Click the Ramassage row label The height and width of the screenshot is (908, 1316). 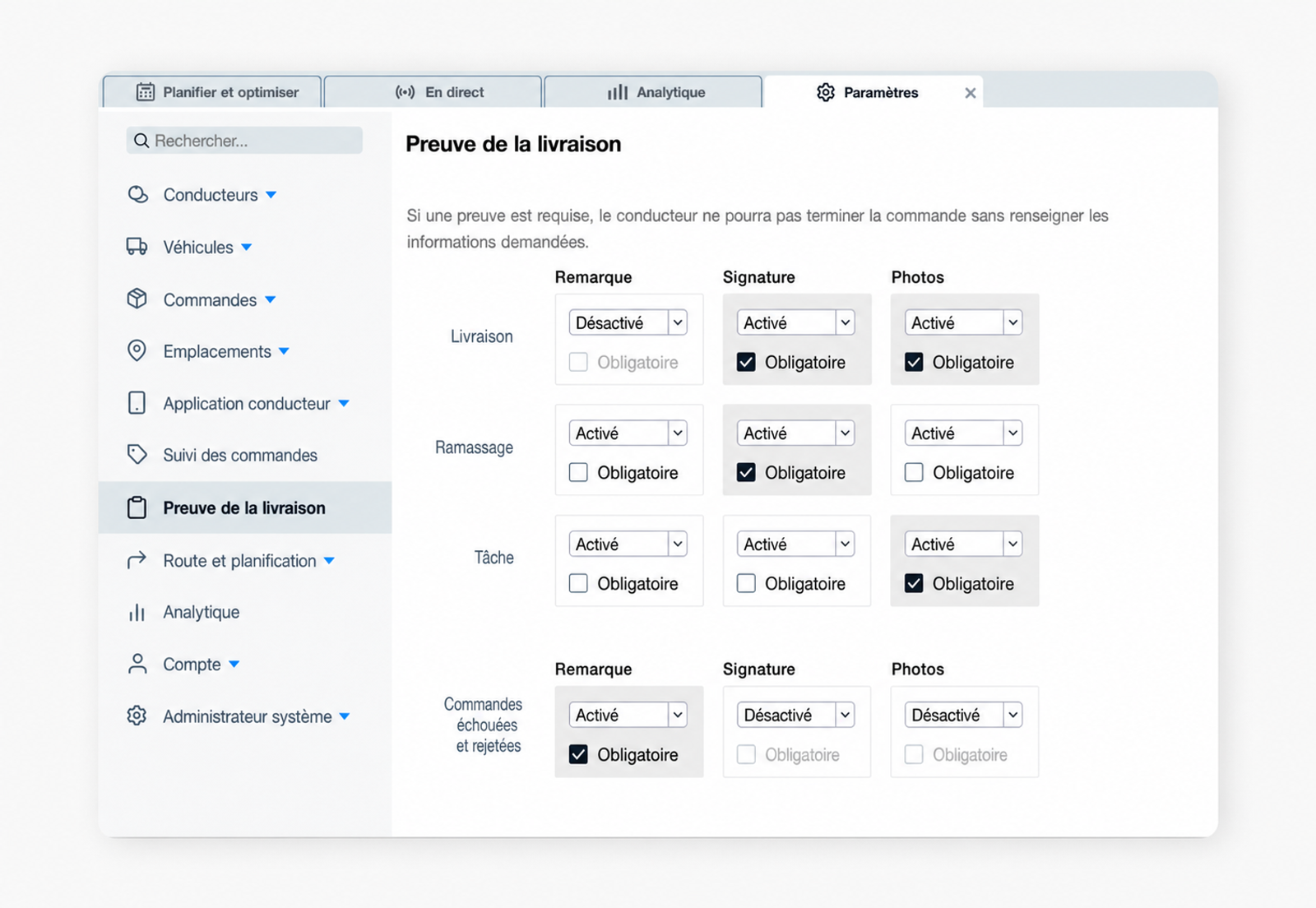(474, 447)
